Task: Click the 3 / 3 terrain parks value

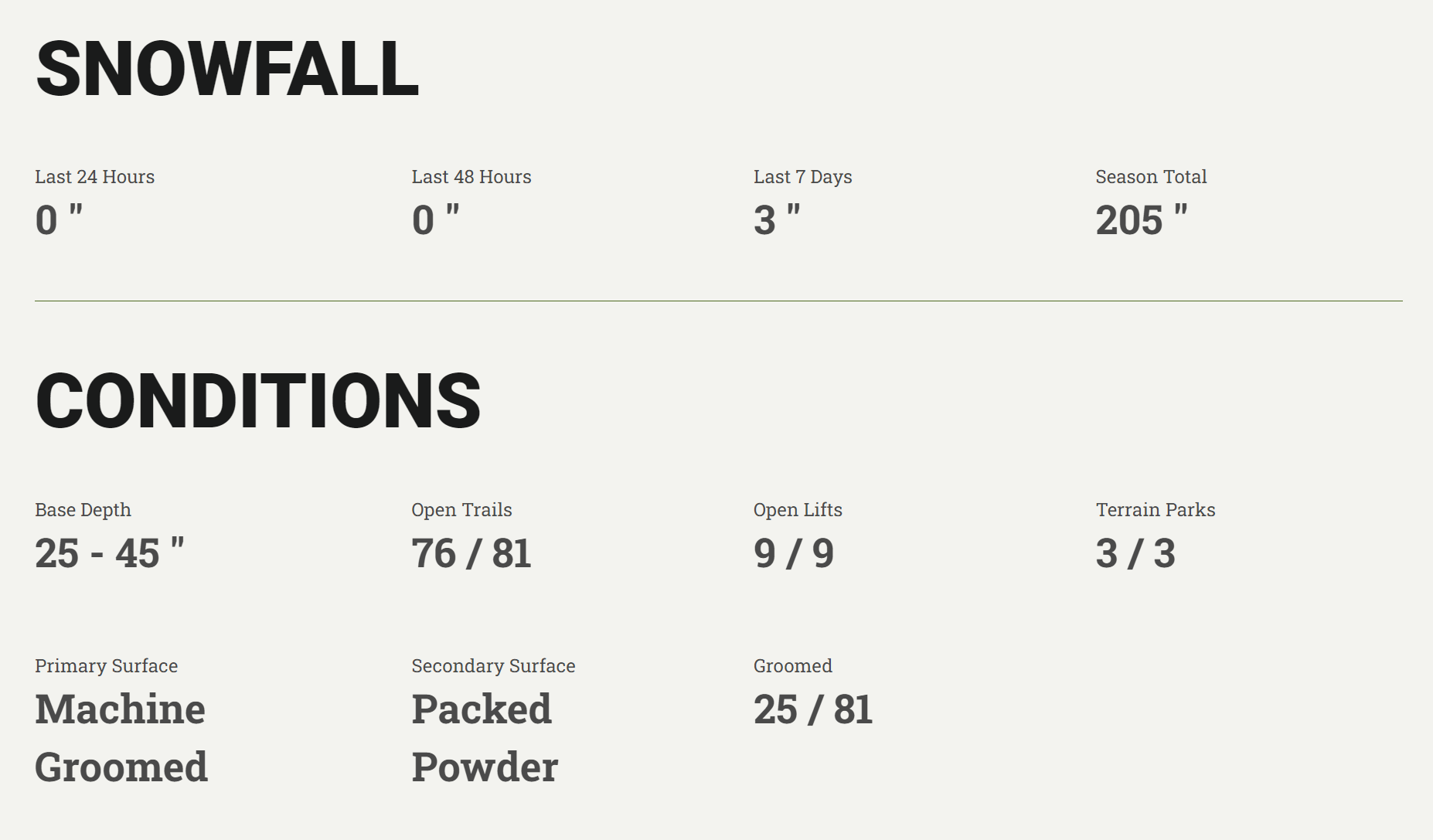Action: tap(1135, 553)
